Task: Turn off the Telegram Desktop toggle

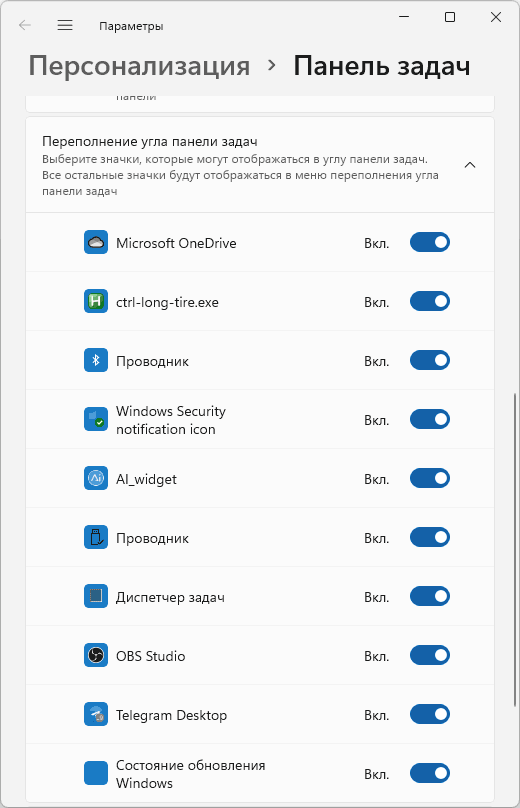Action: [x=430, y=714]
